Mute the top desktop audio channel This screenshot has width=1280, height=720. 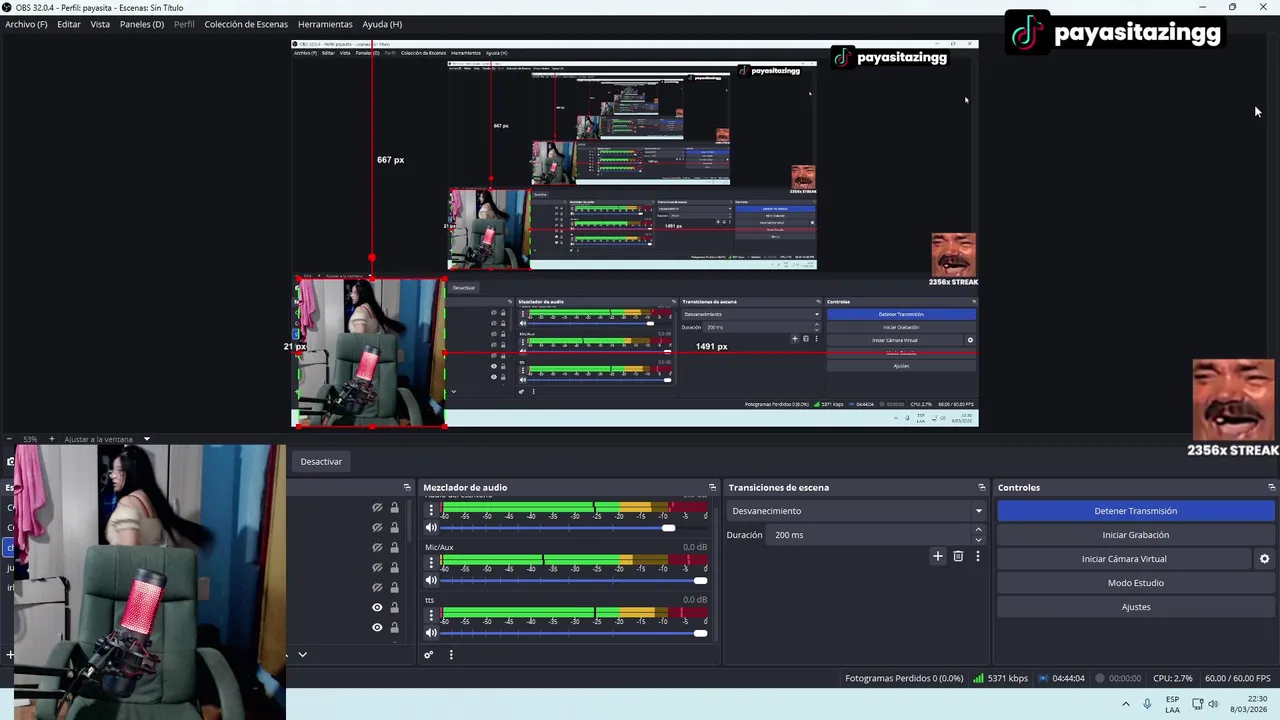(431, 528)
